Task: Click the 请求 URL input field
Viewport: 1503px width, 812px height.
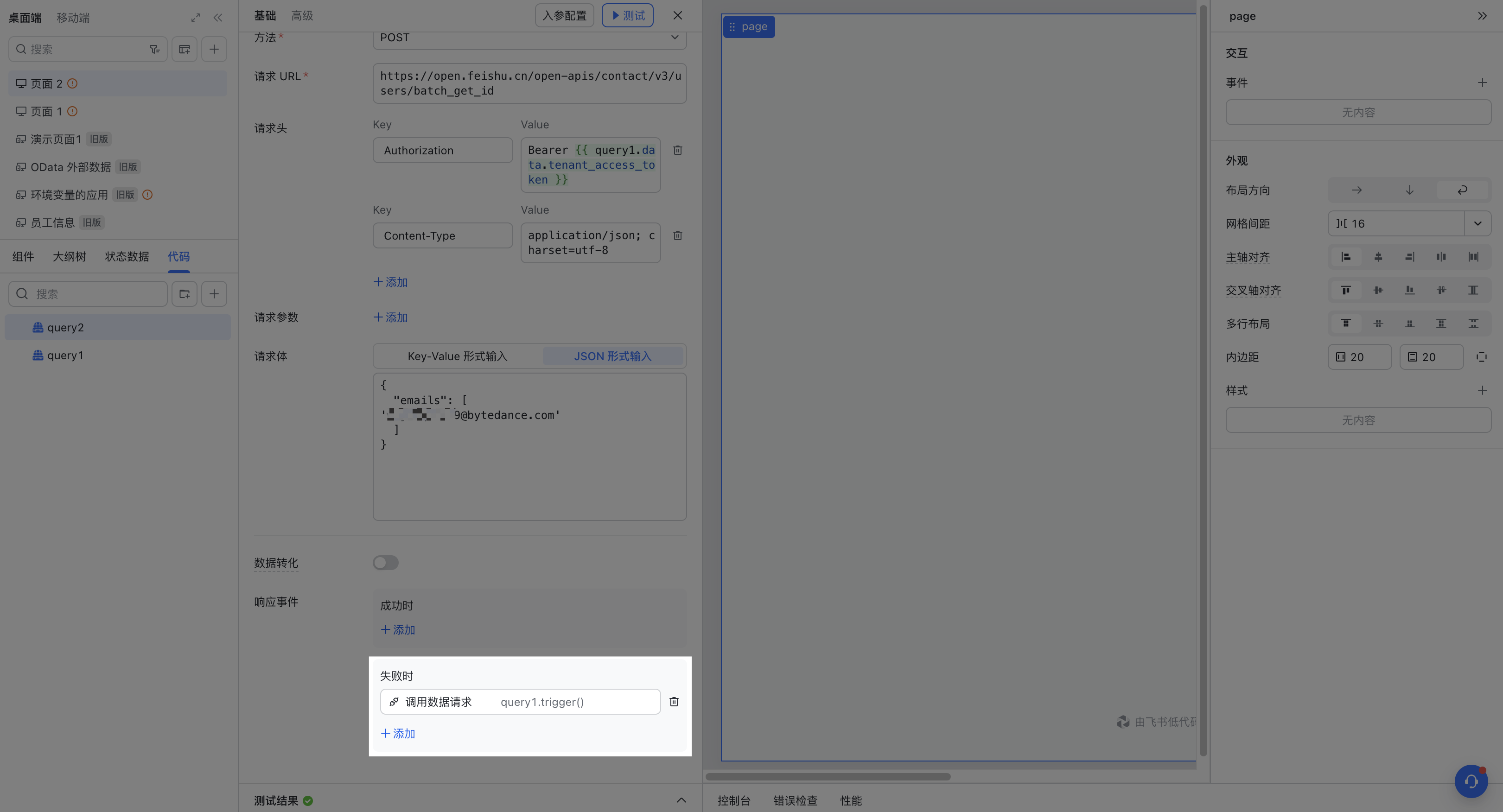Action: click(x=530, y=83)
